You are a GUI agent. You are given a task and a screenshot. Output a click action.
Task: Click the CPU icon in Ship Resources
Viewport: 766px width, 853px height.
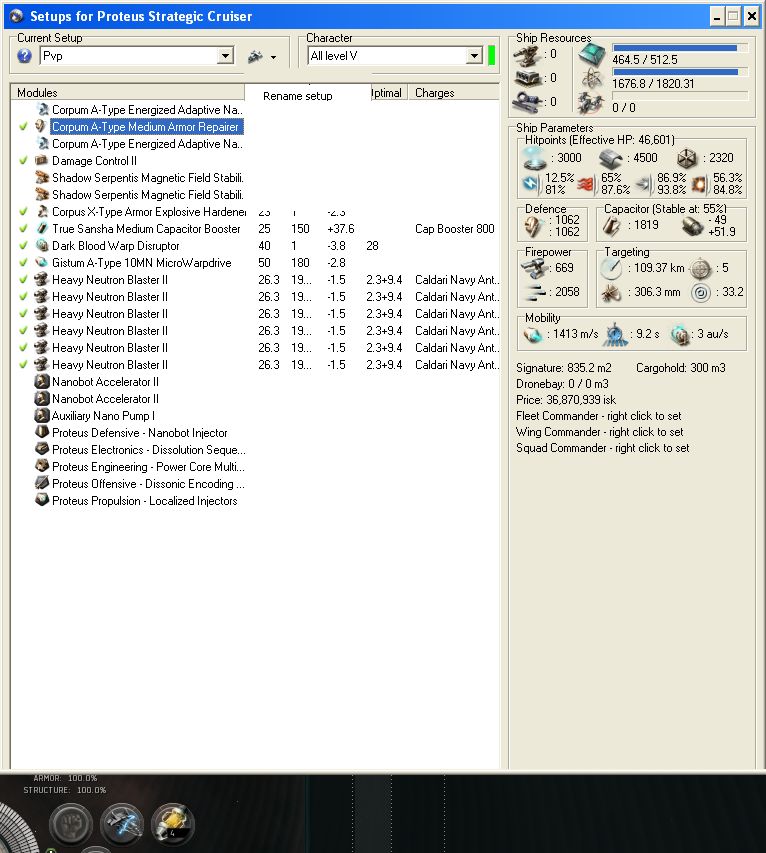pyautogui.click(x=592, y=54)
